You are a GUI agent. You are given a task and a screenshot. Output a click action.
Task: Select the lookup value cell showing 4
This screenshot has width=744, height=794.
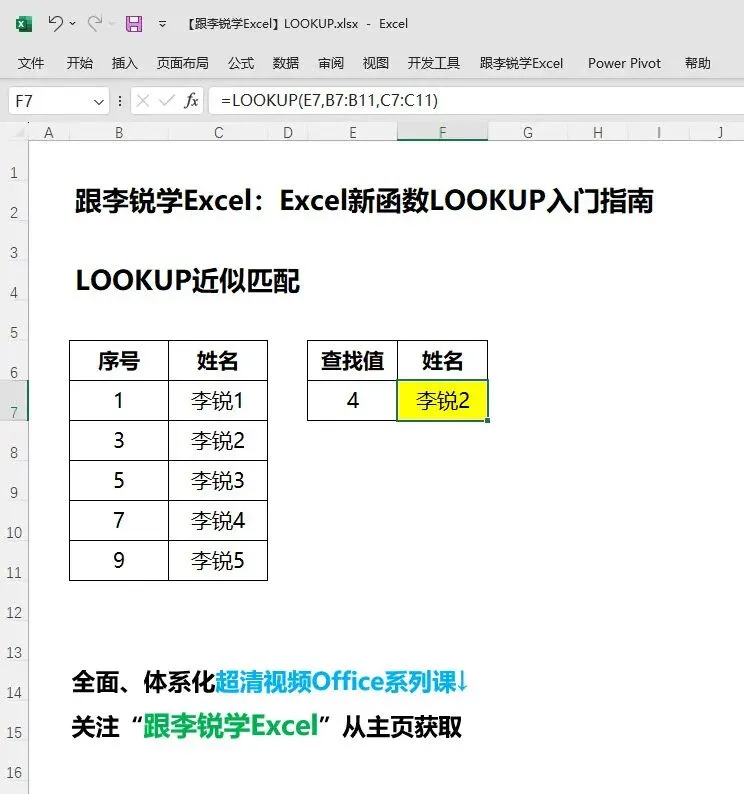tap(353, 401)
